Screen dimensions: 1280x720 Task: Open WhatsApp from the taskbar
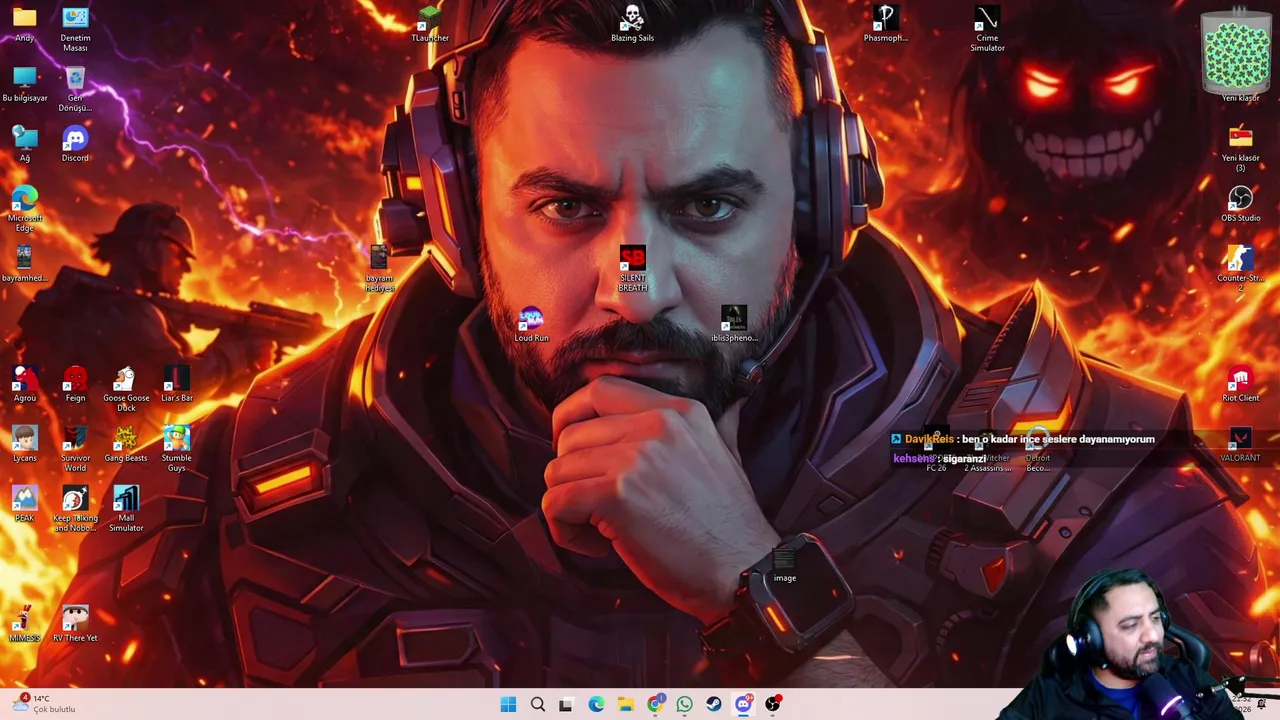tap(684, 704)
